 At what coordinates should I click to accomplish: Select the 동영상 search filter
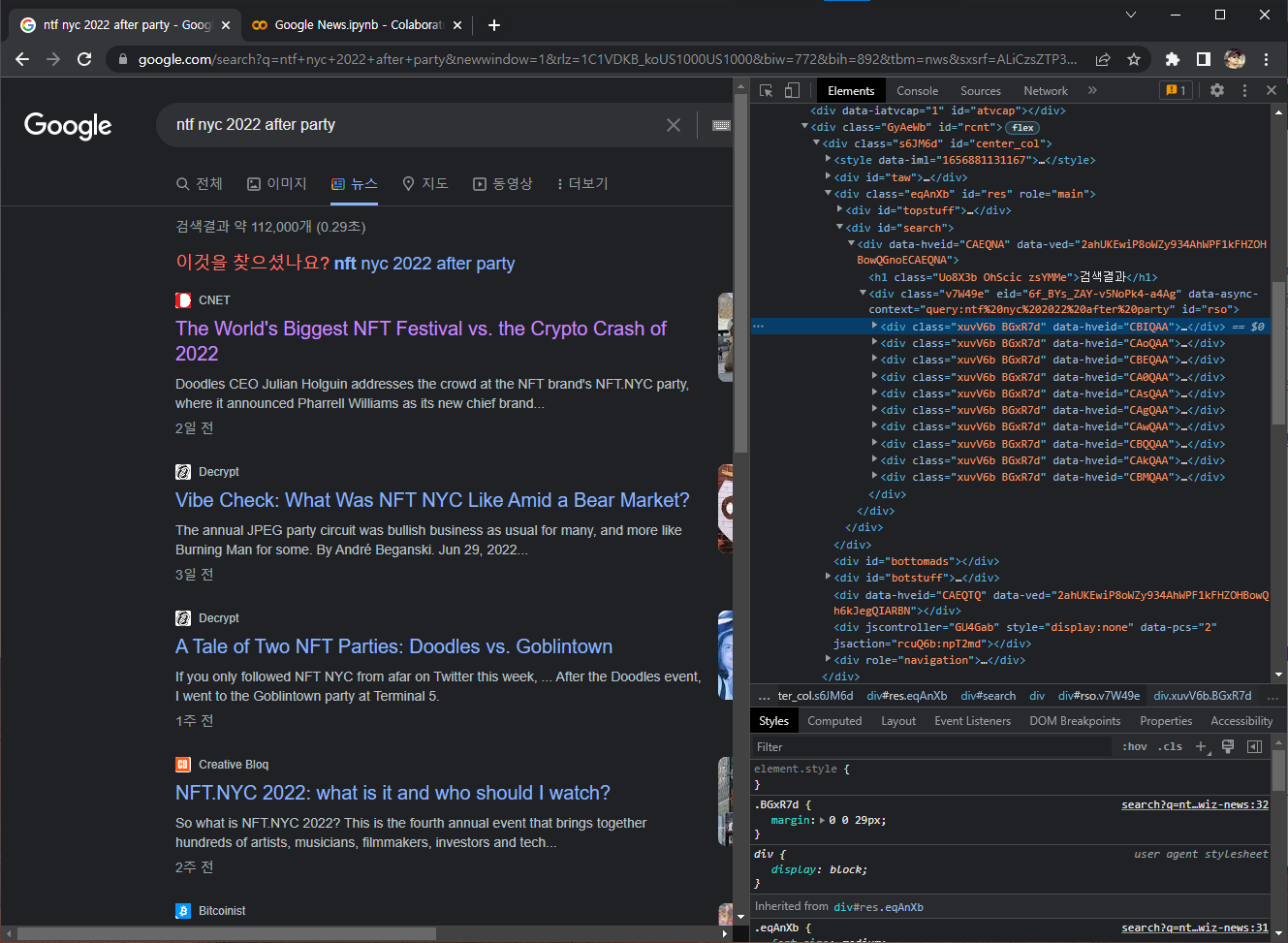[x=503, y=184]
